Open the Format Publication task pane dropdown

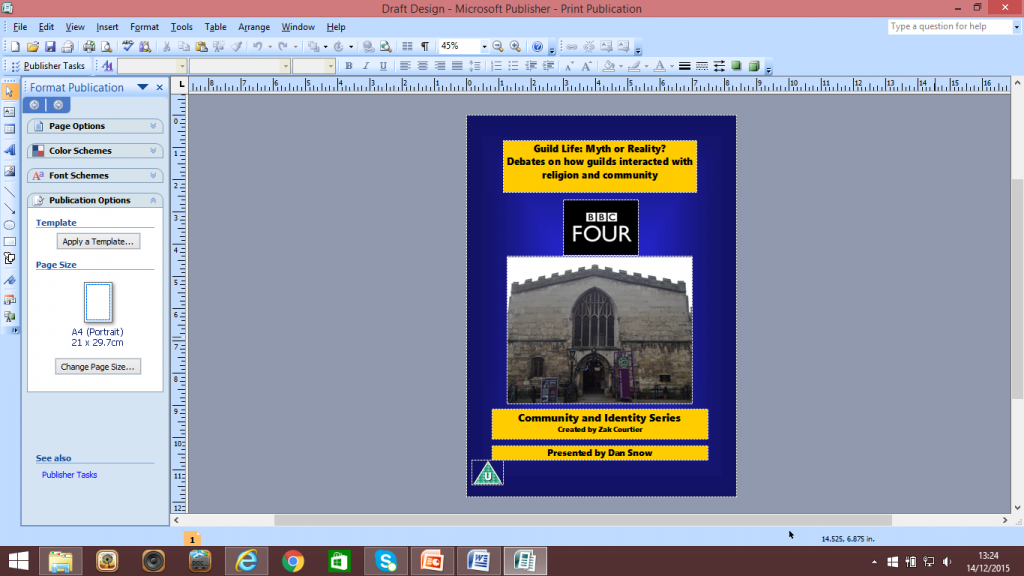click(142, 87)
